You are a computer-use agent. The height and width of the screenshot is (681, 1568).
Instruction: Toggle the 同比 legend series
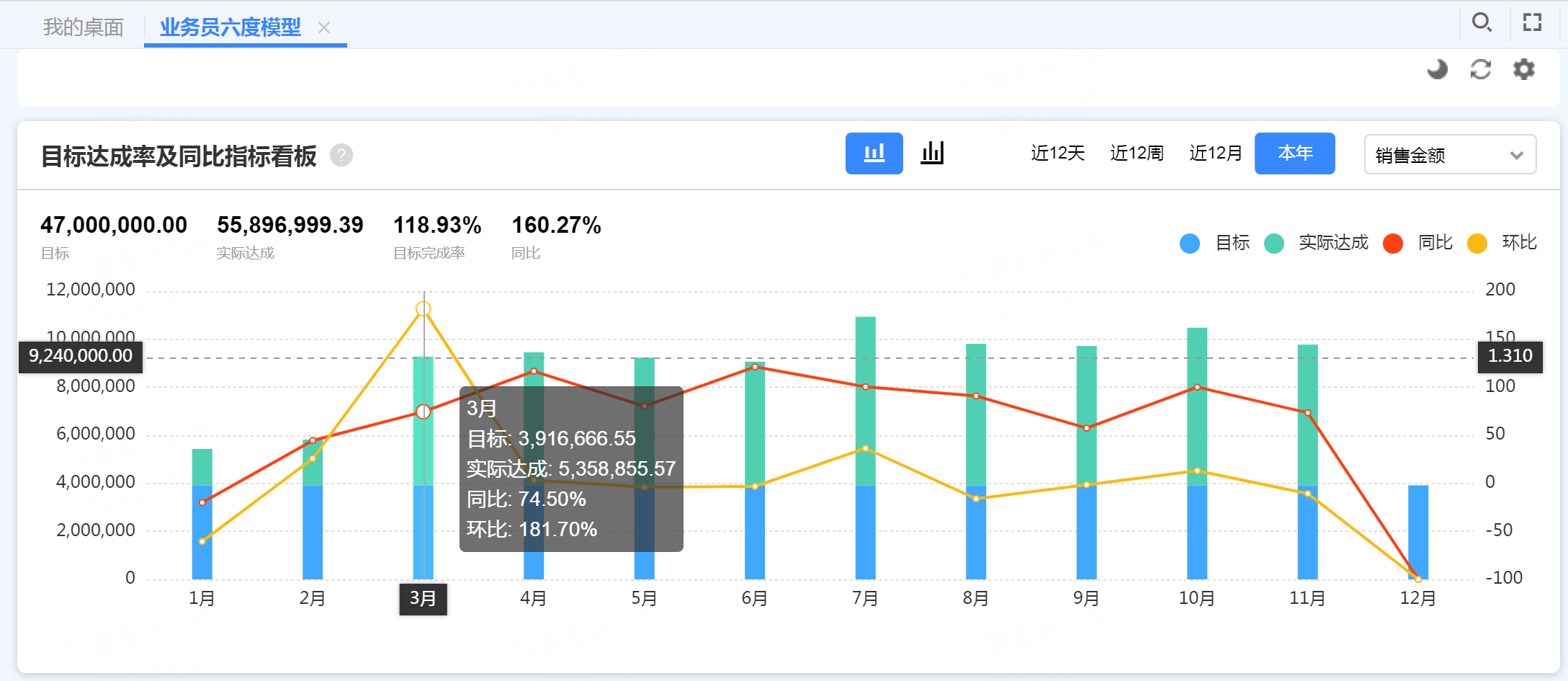(x=1419, y=243)
